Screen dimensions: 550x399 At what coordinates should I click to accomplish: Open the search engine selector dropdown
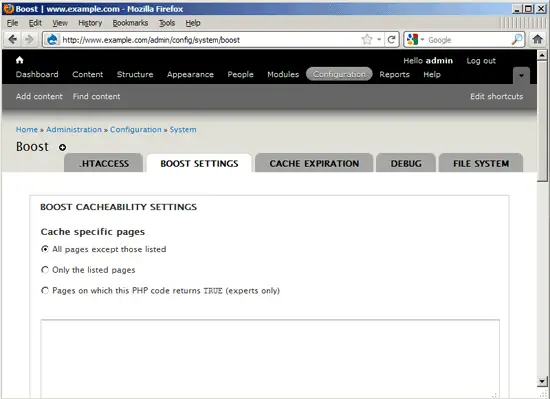point(422,40)
